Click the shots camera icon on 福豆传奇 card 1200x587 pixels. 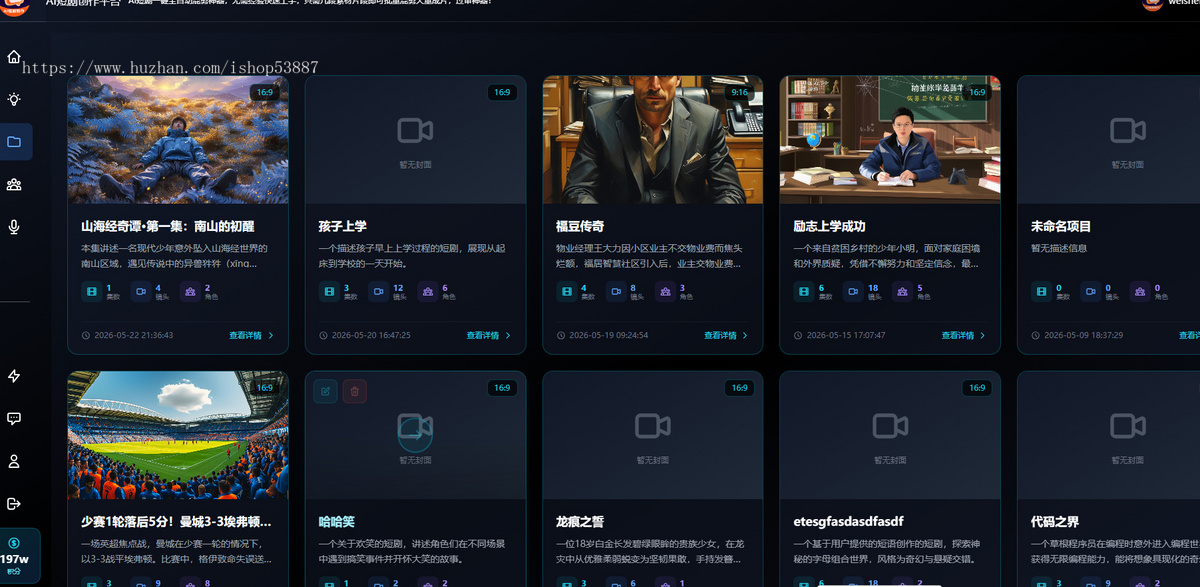(616, 292)
